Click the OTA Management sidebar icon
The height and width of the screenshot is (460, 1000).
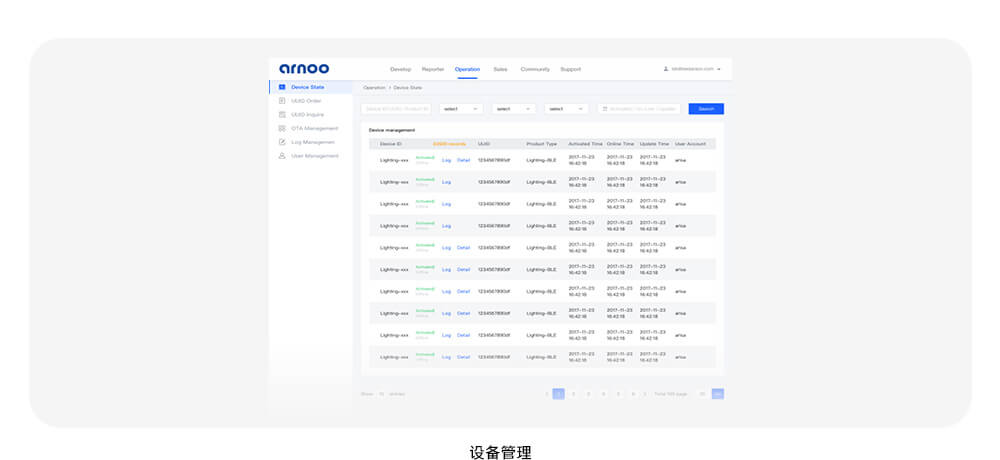click(283, 128)
